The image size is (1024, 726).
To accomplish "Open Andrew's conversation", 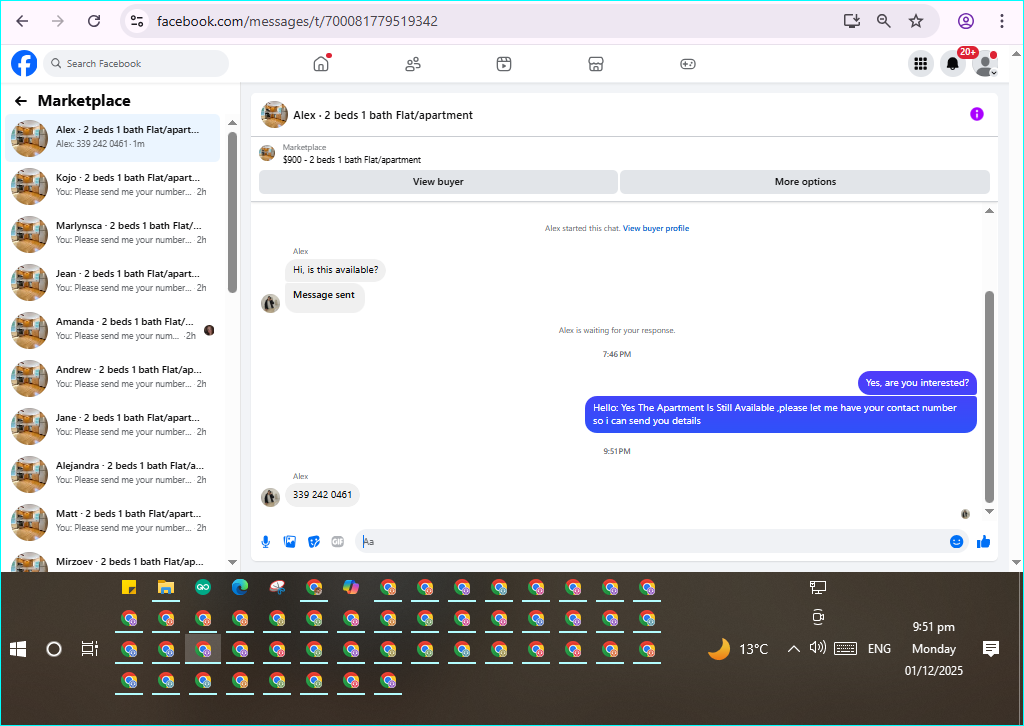I will pos(112,377).
